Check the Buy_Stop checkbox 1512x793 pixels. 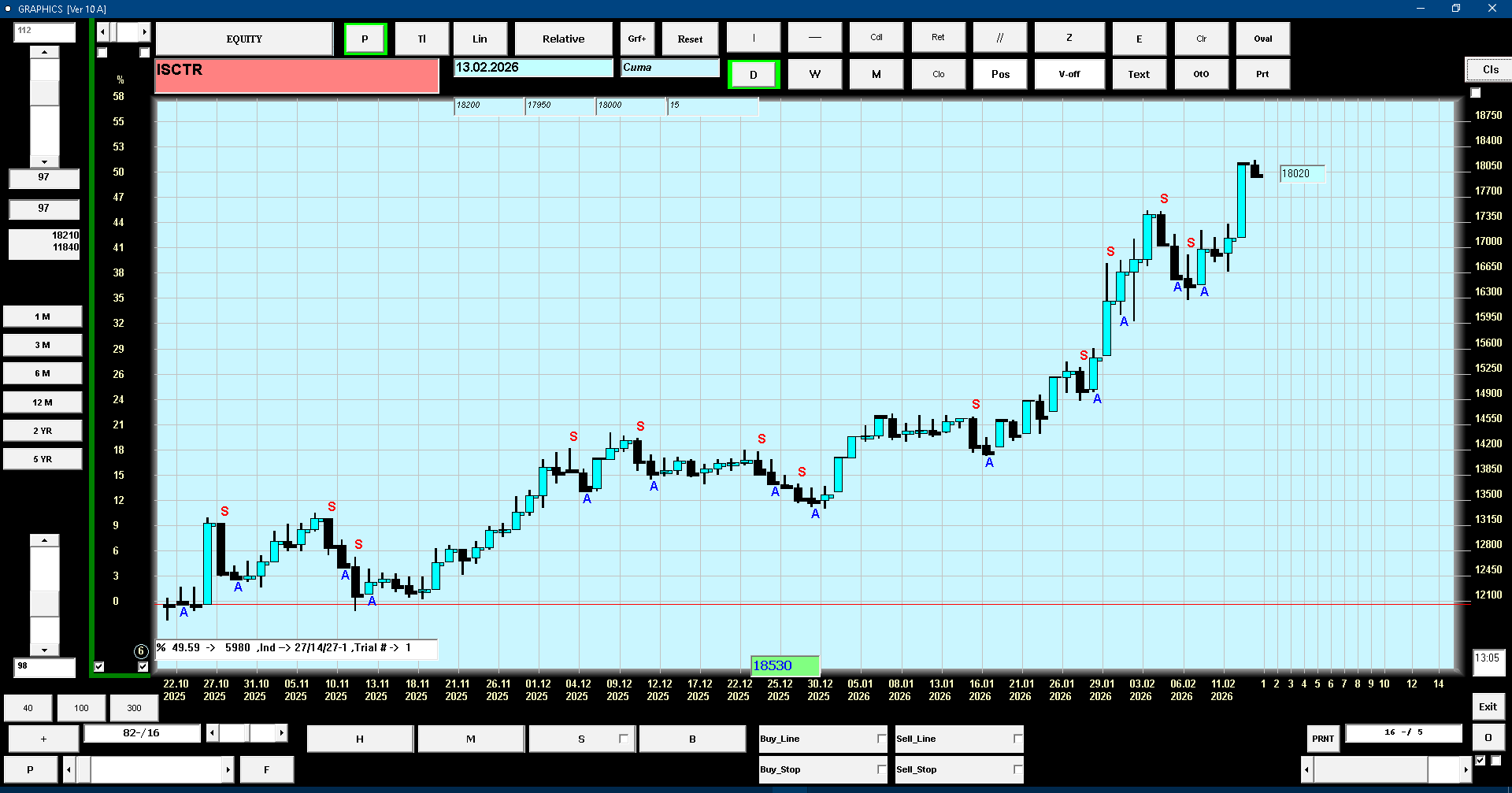coord(881,769)
